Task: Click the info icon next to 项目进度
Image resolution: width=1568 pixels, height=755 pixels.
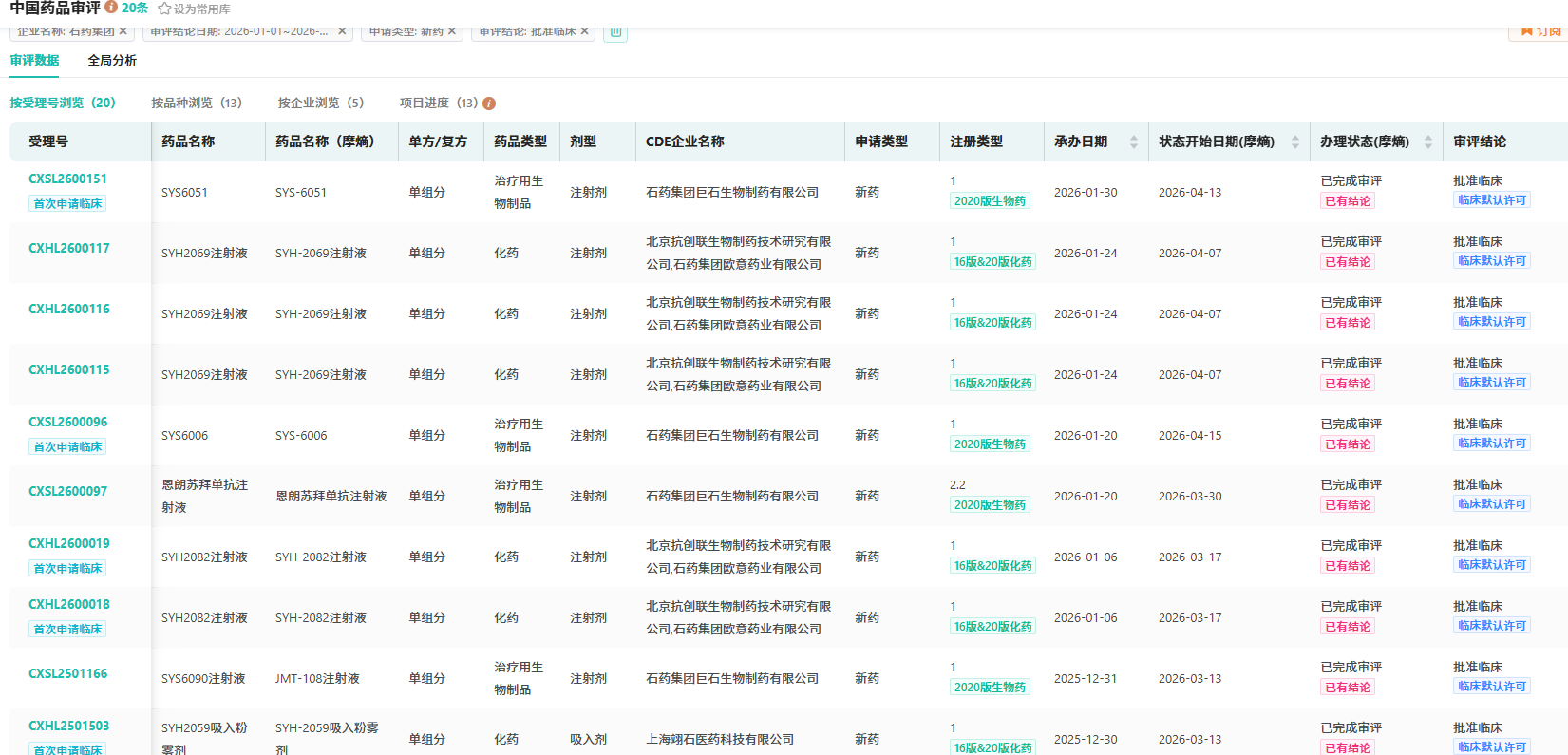Action: click(489, 104)
